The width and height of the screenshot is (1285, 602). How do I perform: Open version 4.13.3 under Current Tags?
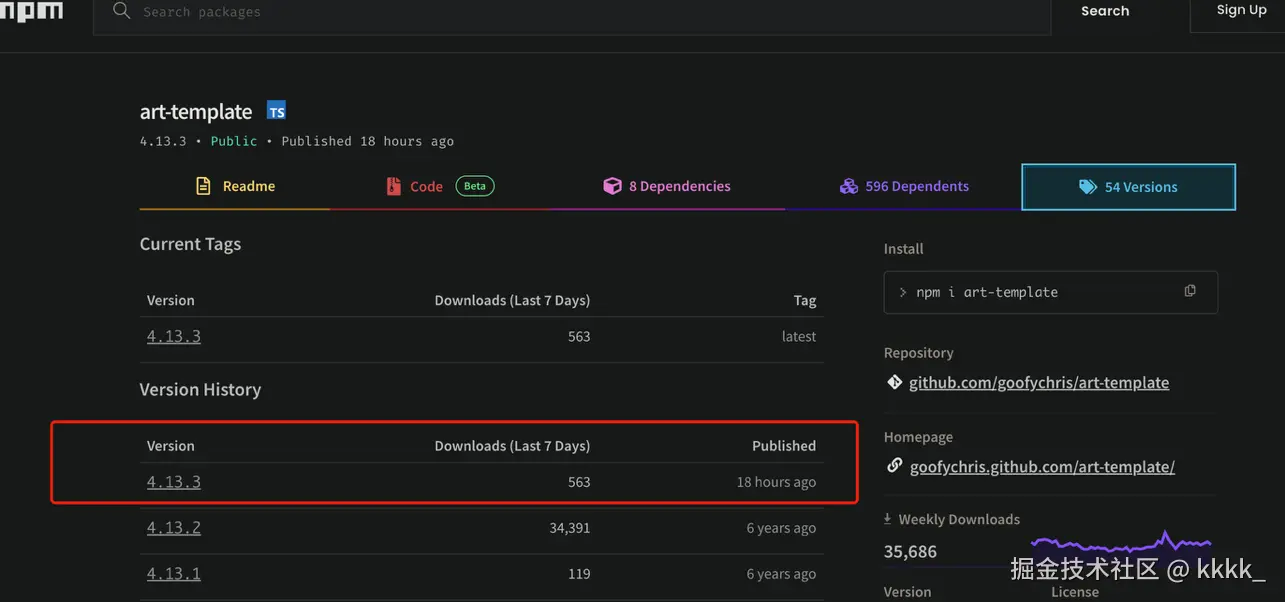pyautogui.click(x=174, y=336)
